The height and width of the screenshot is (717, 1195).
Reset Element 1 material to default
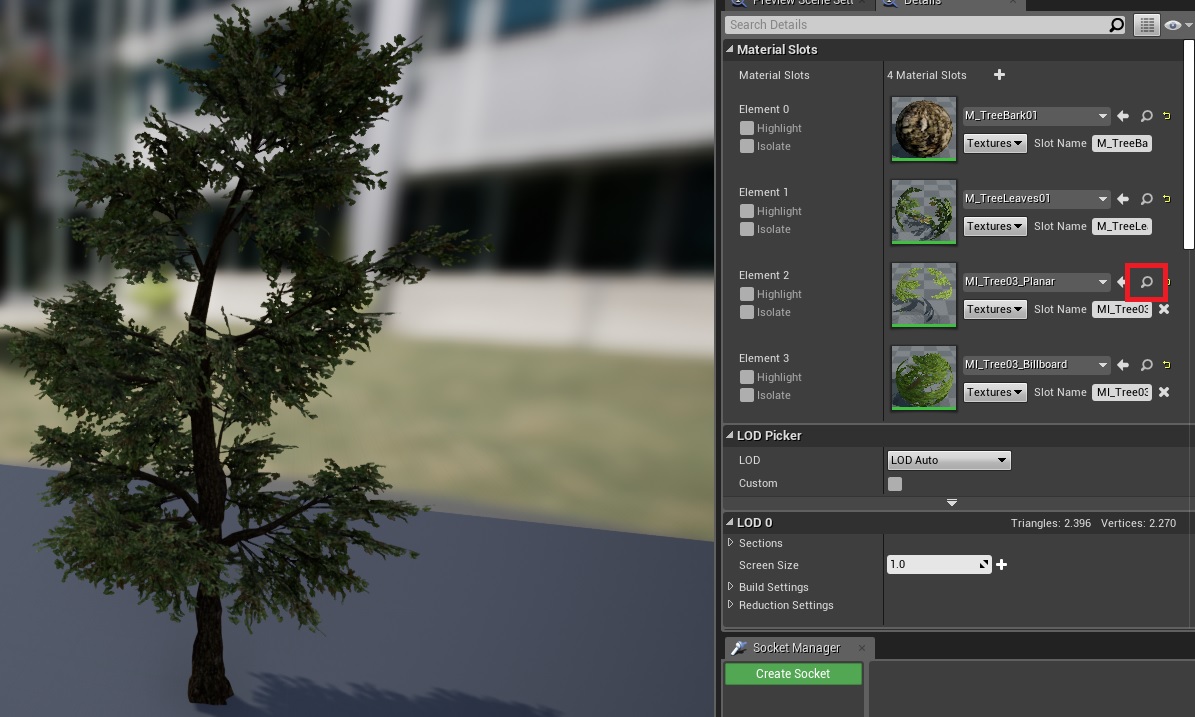coord(1166,199)
